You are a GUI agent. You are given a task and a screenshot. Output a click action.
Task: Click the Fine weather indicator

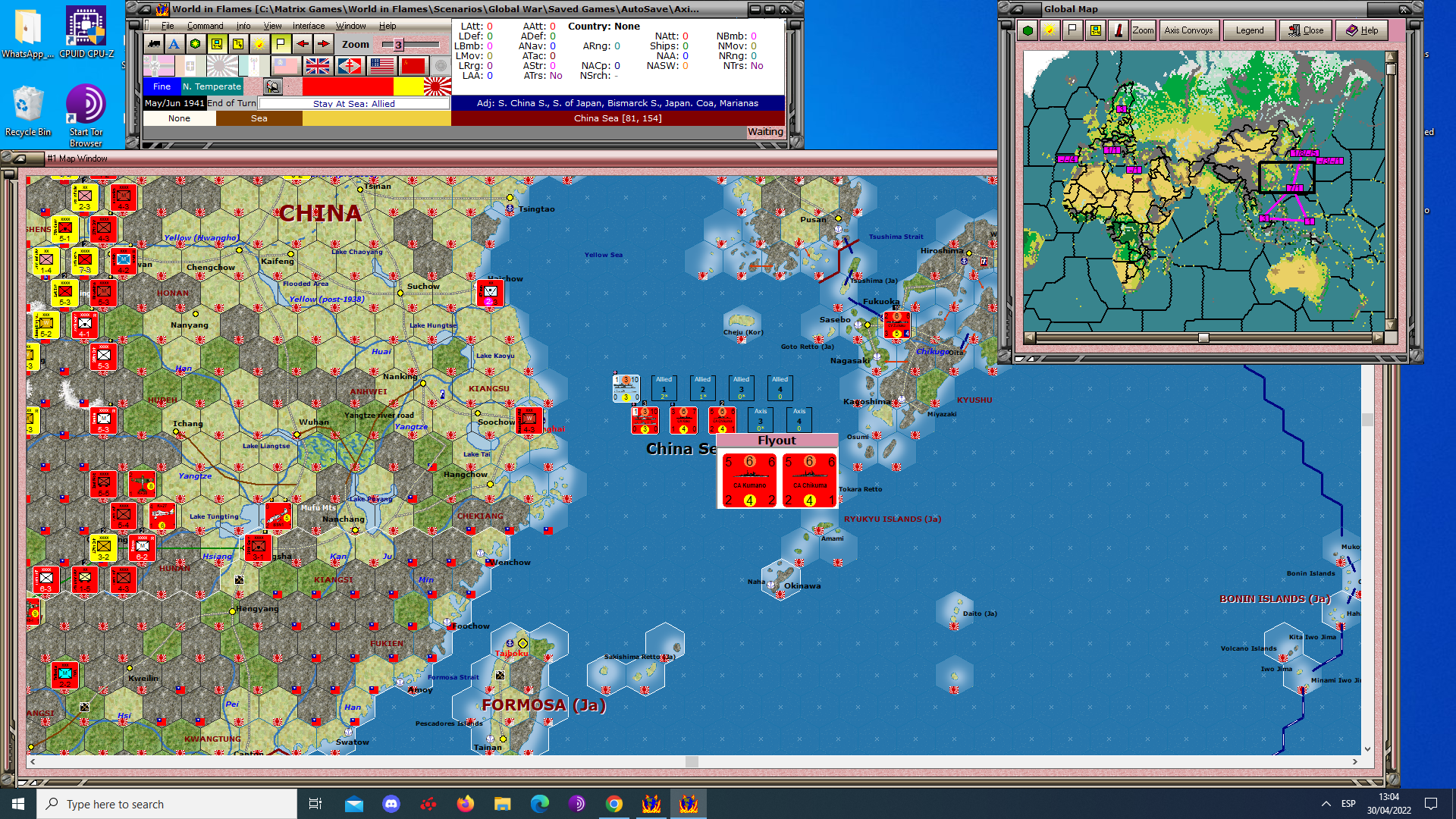pyautogui.click(x=162, y=86)
